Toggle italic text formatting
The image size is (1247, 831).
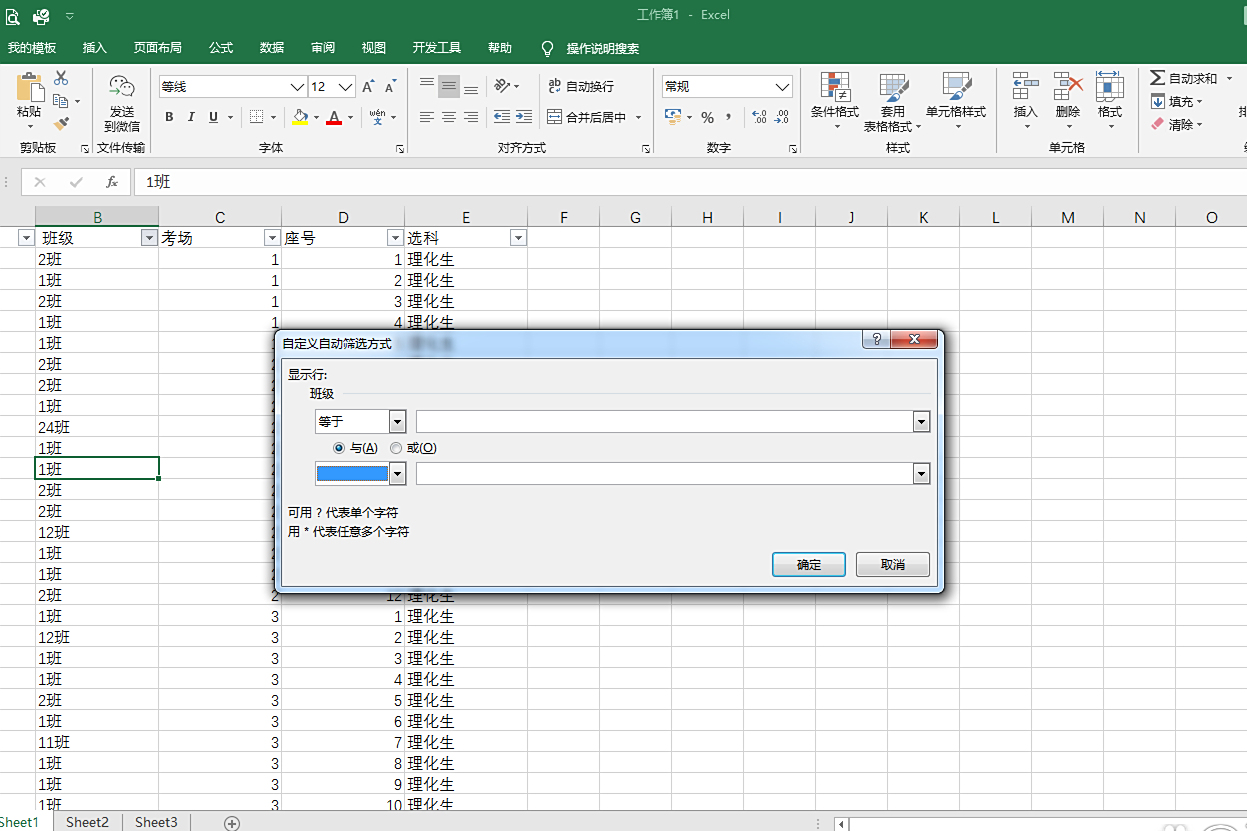(x=191, y=117)
